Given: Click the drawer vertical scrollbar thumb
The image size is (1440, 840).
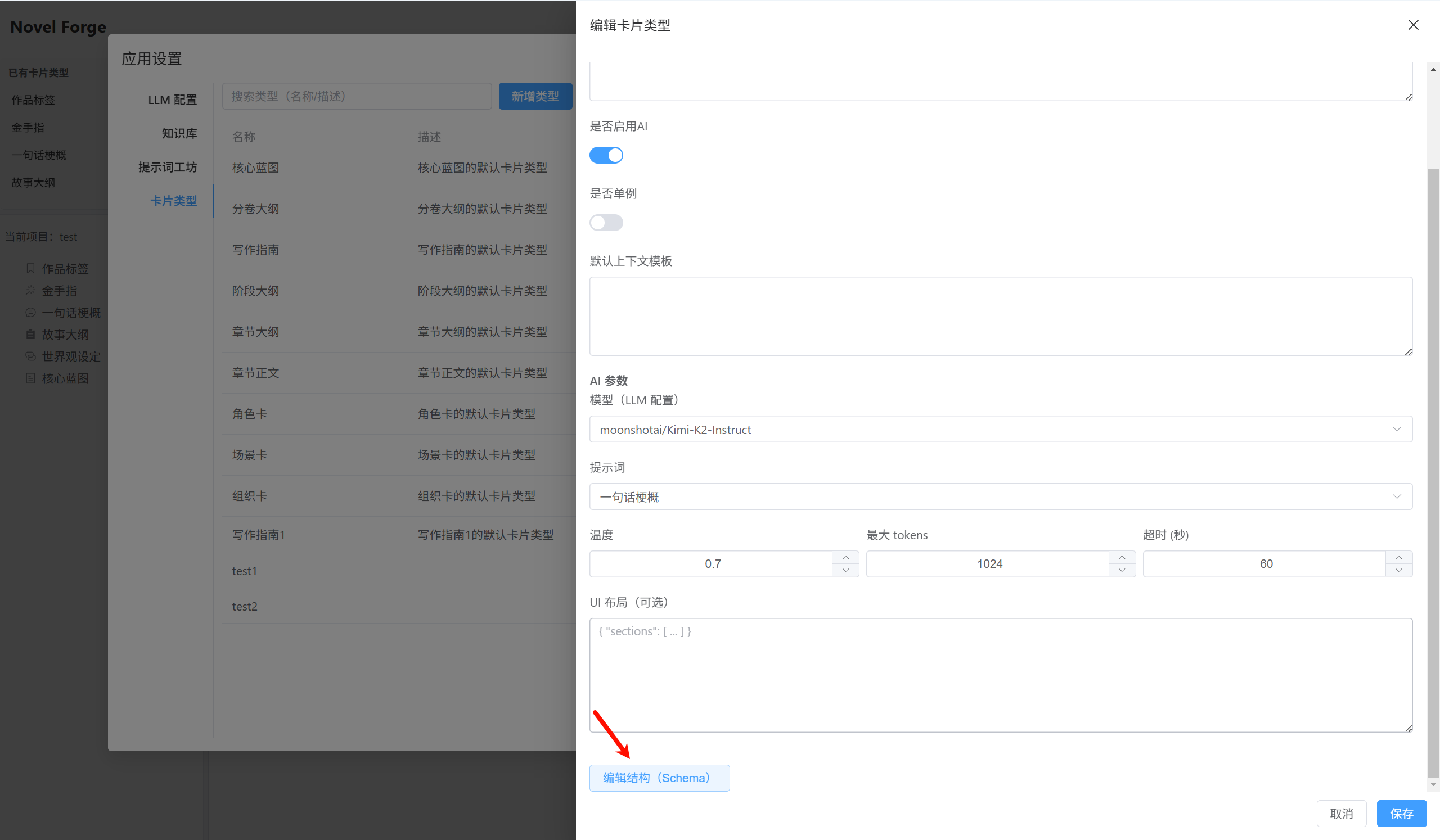Looking at the screenshot, I should click(1433, 473).
